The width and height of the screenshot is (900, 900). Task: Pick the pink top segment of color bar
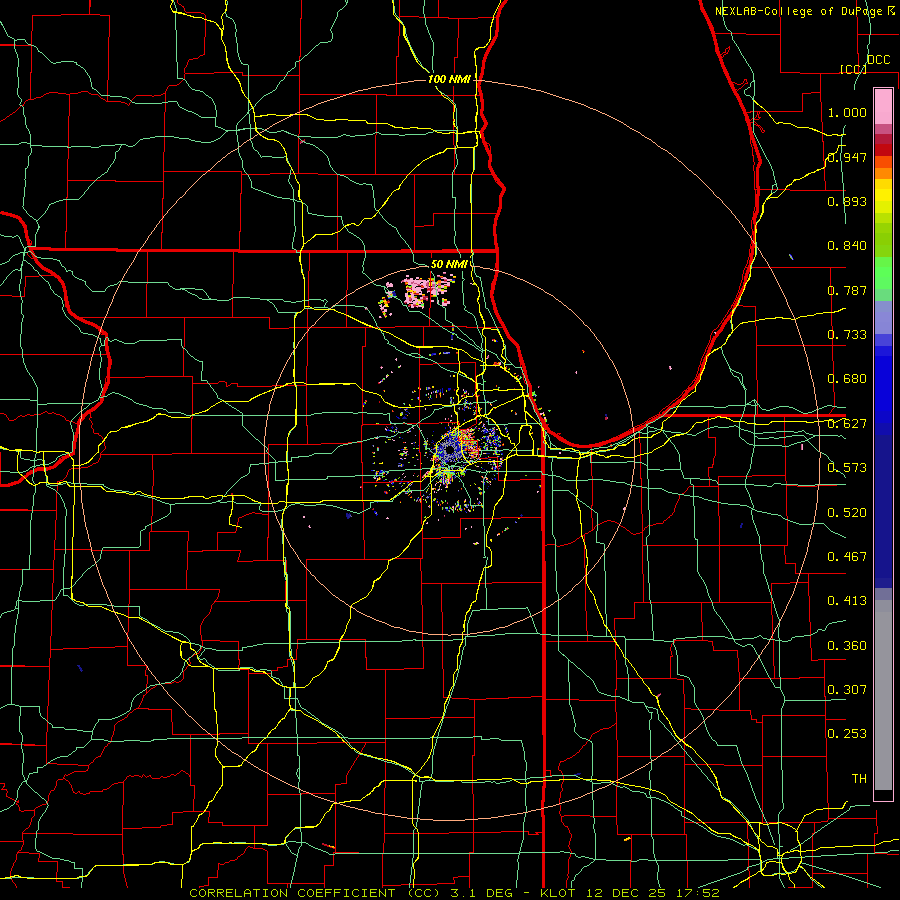pyautogui.click(x=883, y=106)
